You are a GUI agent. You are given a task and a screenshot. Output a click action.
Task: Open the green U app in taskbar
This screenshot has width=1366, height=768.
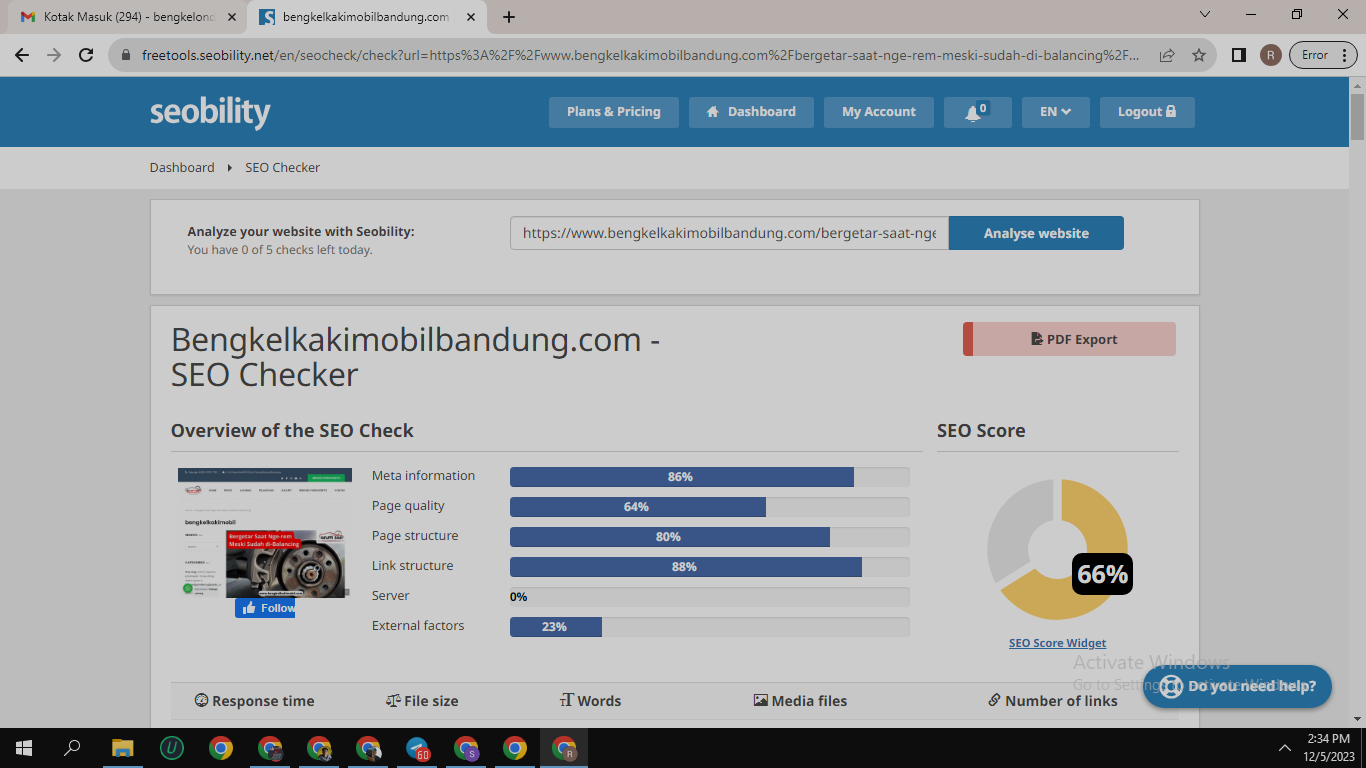point(172,748)
